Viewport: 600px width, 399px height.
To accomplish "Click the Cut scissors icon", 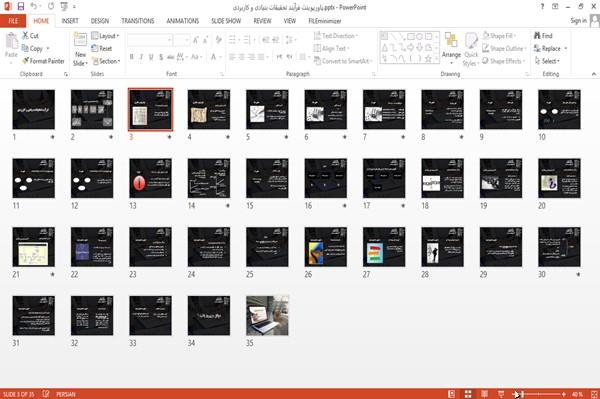I will coord(25,36).
